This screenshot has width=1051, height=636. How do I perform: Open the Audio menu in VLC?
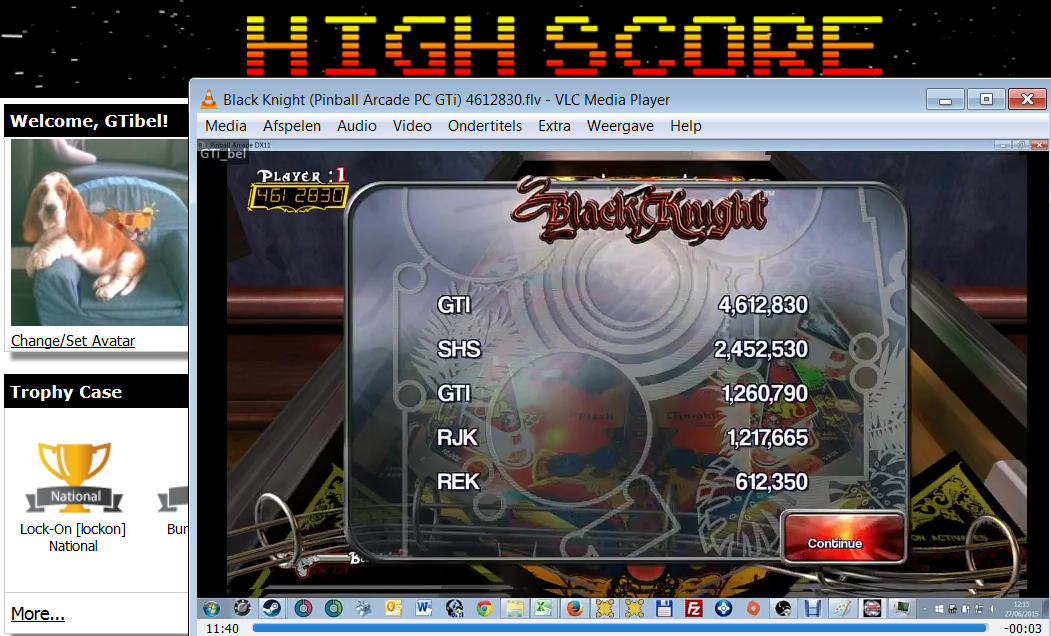[357, 126]
